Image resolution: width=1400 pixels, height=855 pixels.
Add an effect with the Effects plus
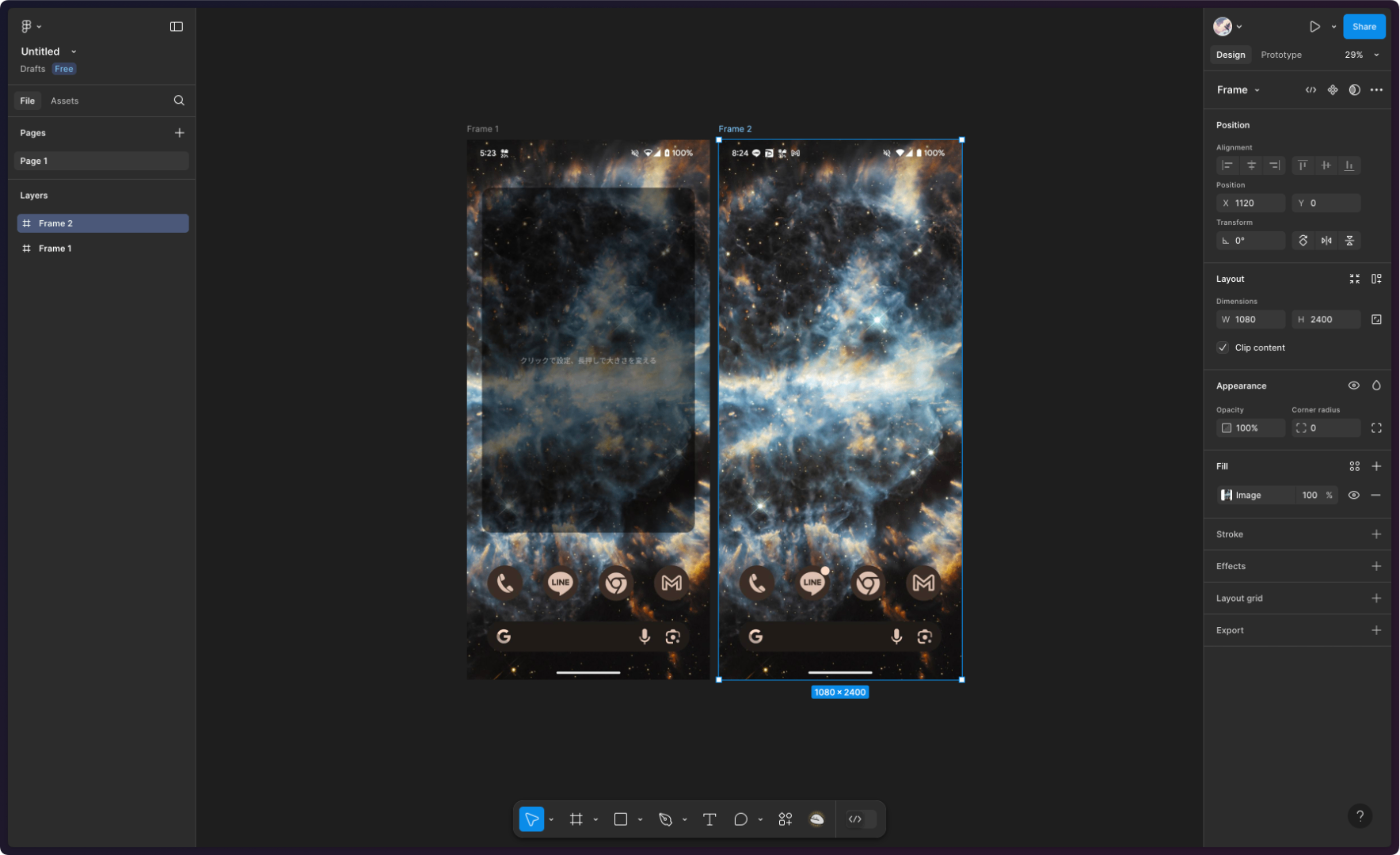[1376, 566]
